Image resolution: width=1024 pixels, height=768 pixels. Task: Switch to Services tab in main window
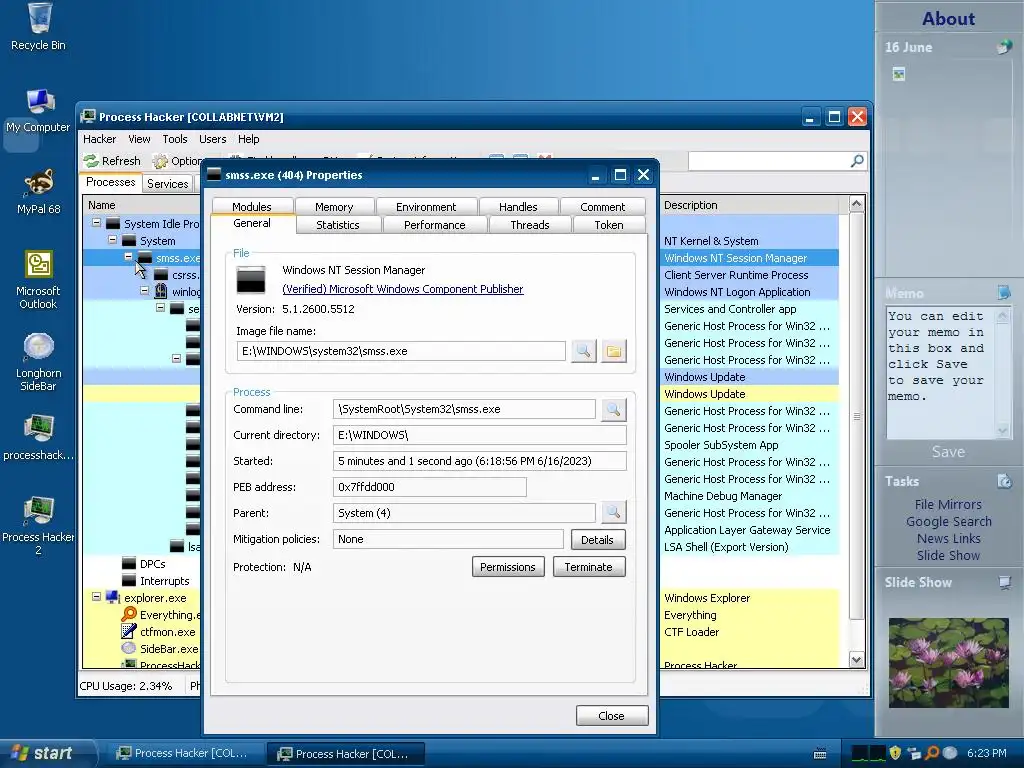tap(167, 184)
